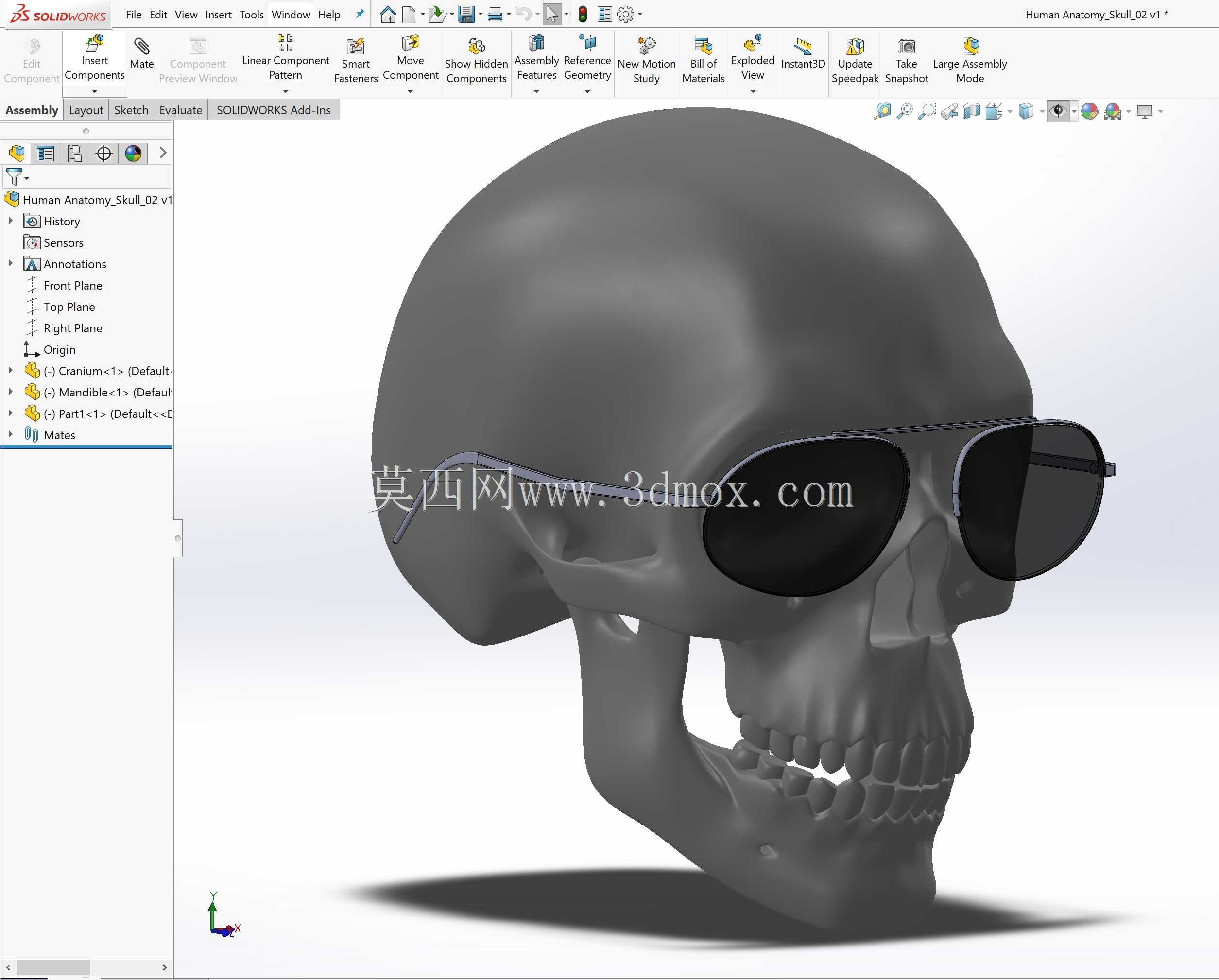The image size is (1219, 980).
Task: Click the Home icon in quick toolbar
Action: (388, 14)
